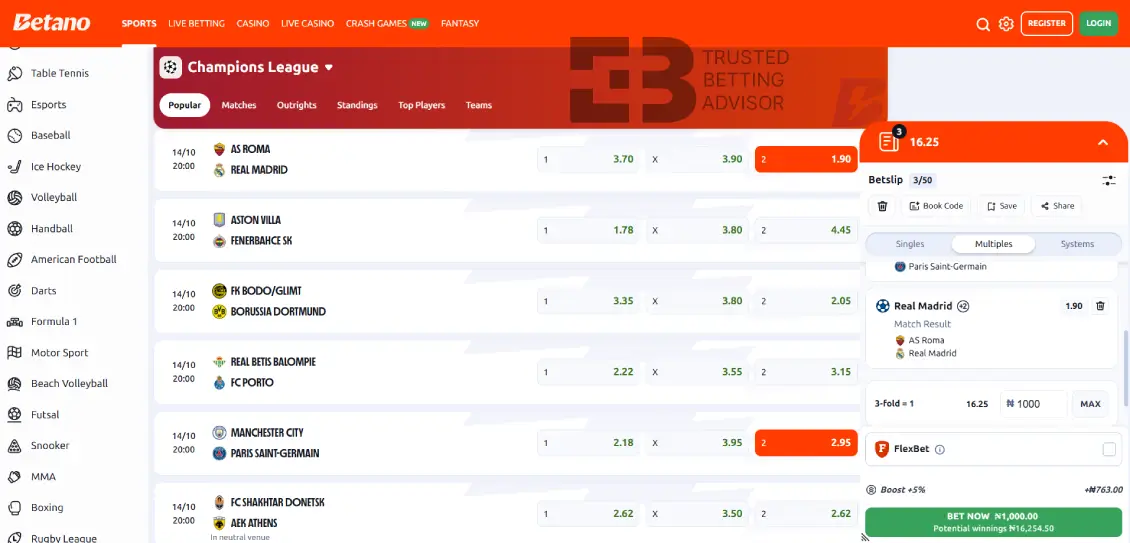Click MAX stake button

pyautogui.click(x=1090, y=404)
